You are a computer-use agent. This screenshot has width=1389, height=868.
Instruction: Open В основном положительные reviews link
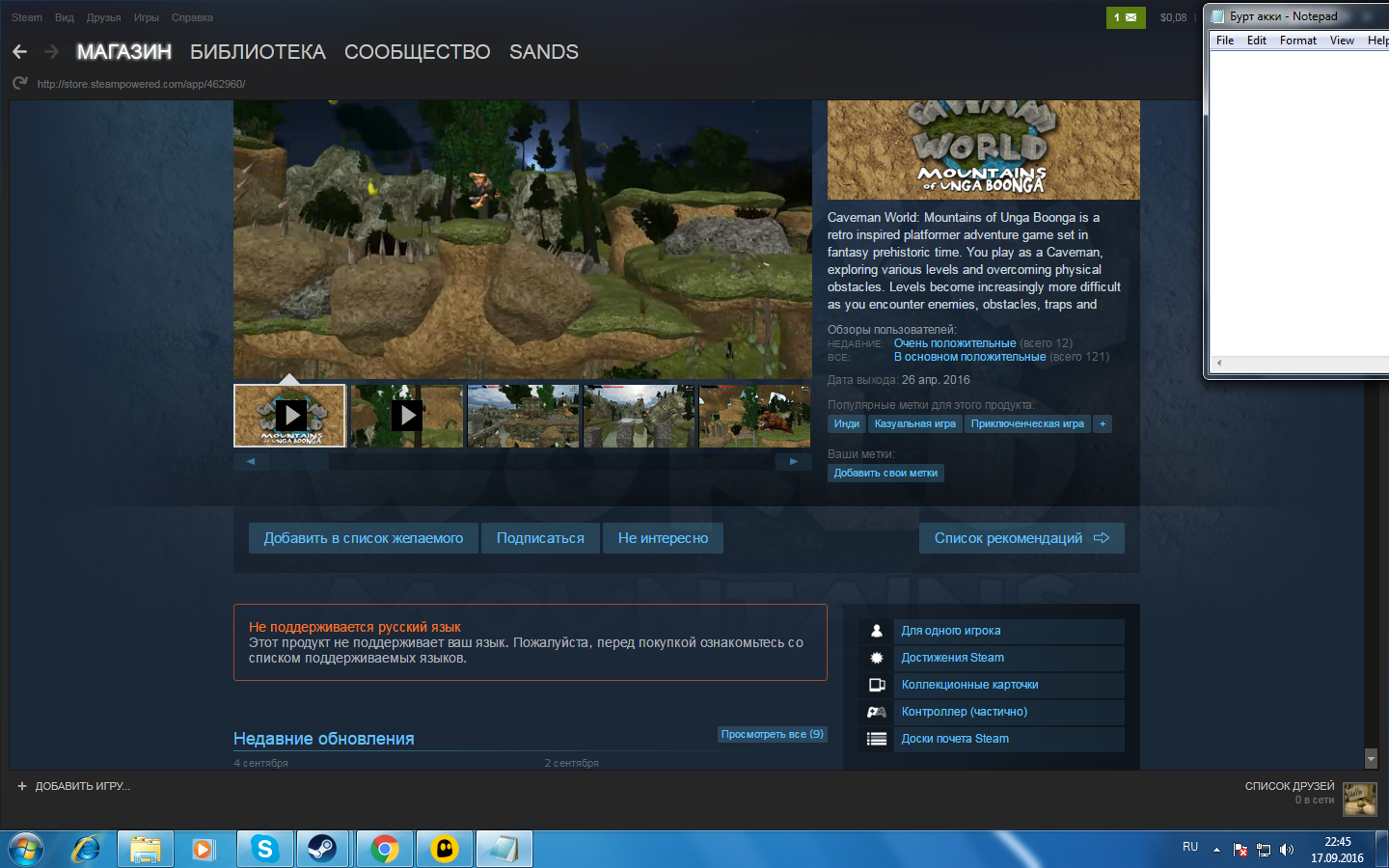pos(969,357)
